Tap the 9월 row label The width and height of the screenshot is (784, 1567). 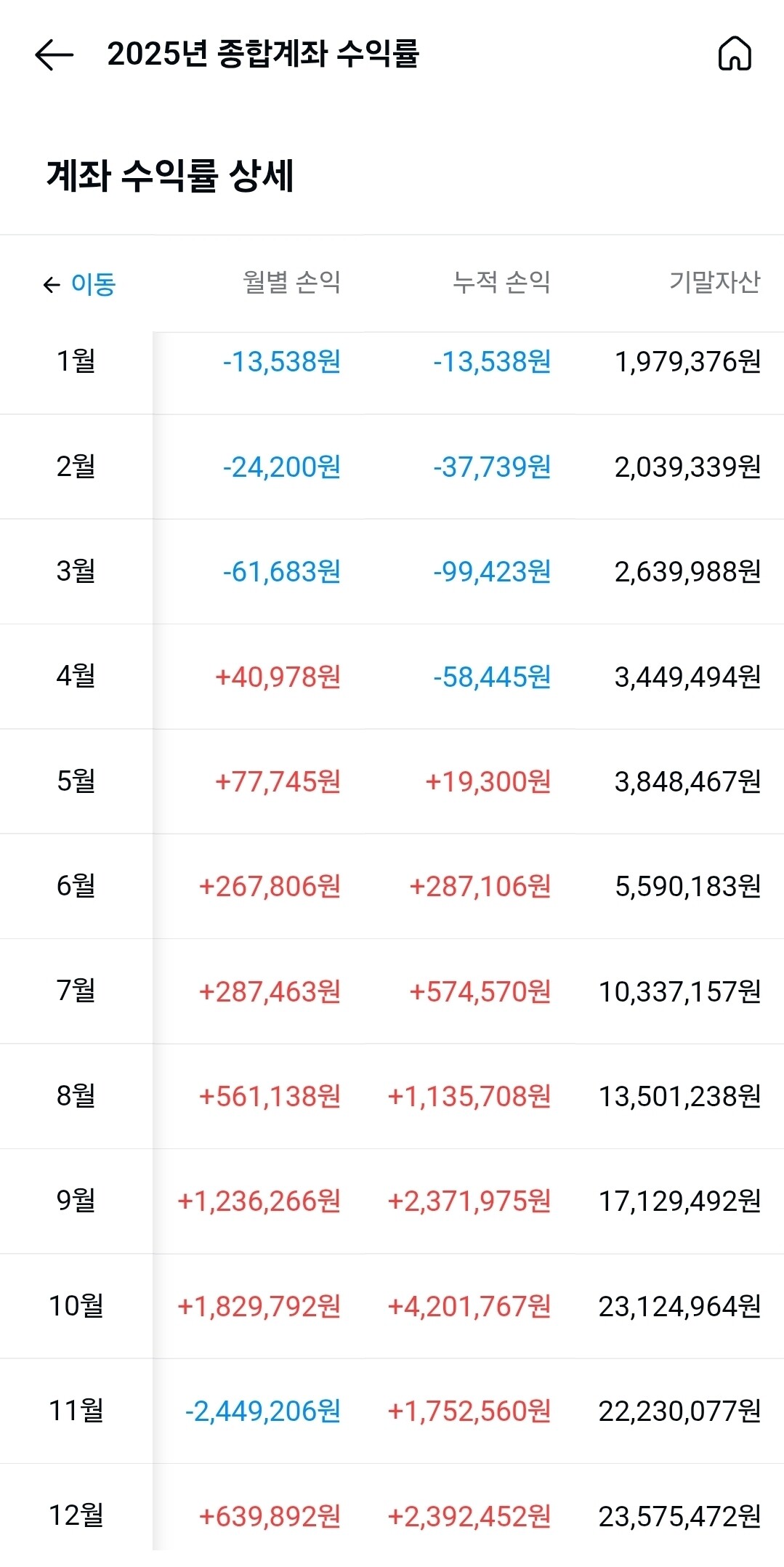[76, 1201]
